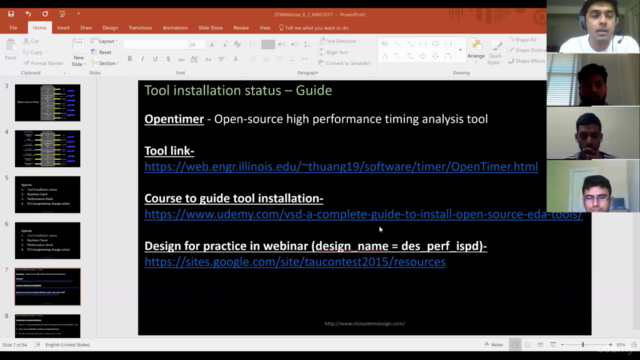This screenshot has width=640, height=360.
Task: Open the View tab
Action: pyautogui.click(x=265, y=28)
